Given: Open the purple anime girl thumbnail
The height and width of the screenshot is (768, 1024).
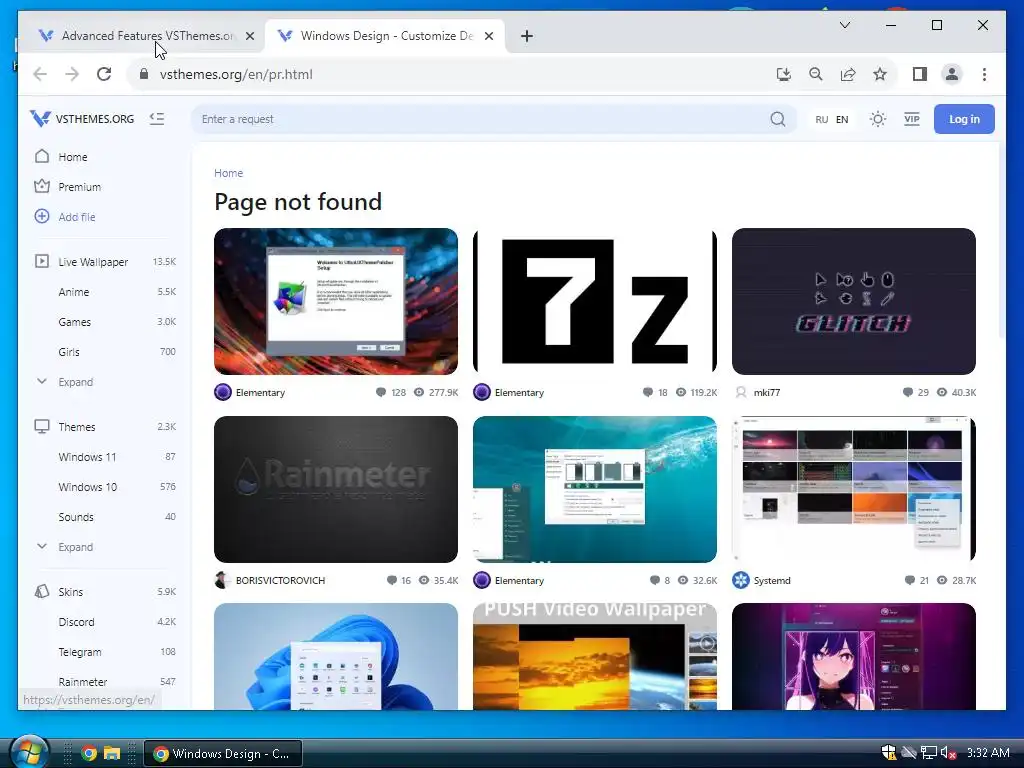Looking at the screenshot, I should [854, 656].
